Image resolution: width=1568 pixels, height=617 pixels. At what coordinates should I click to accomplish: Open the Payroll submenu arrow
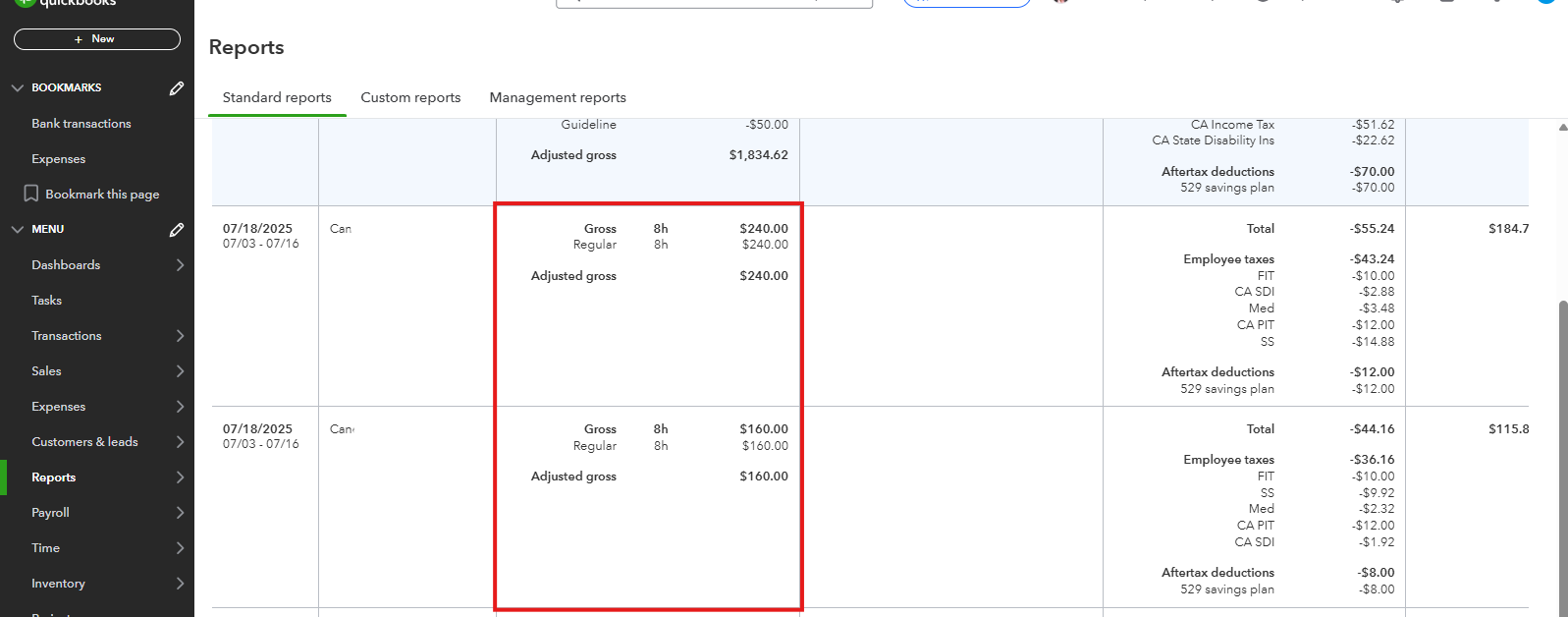click(181, 513)
